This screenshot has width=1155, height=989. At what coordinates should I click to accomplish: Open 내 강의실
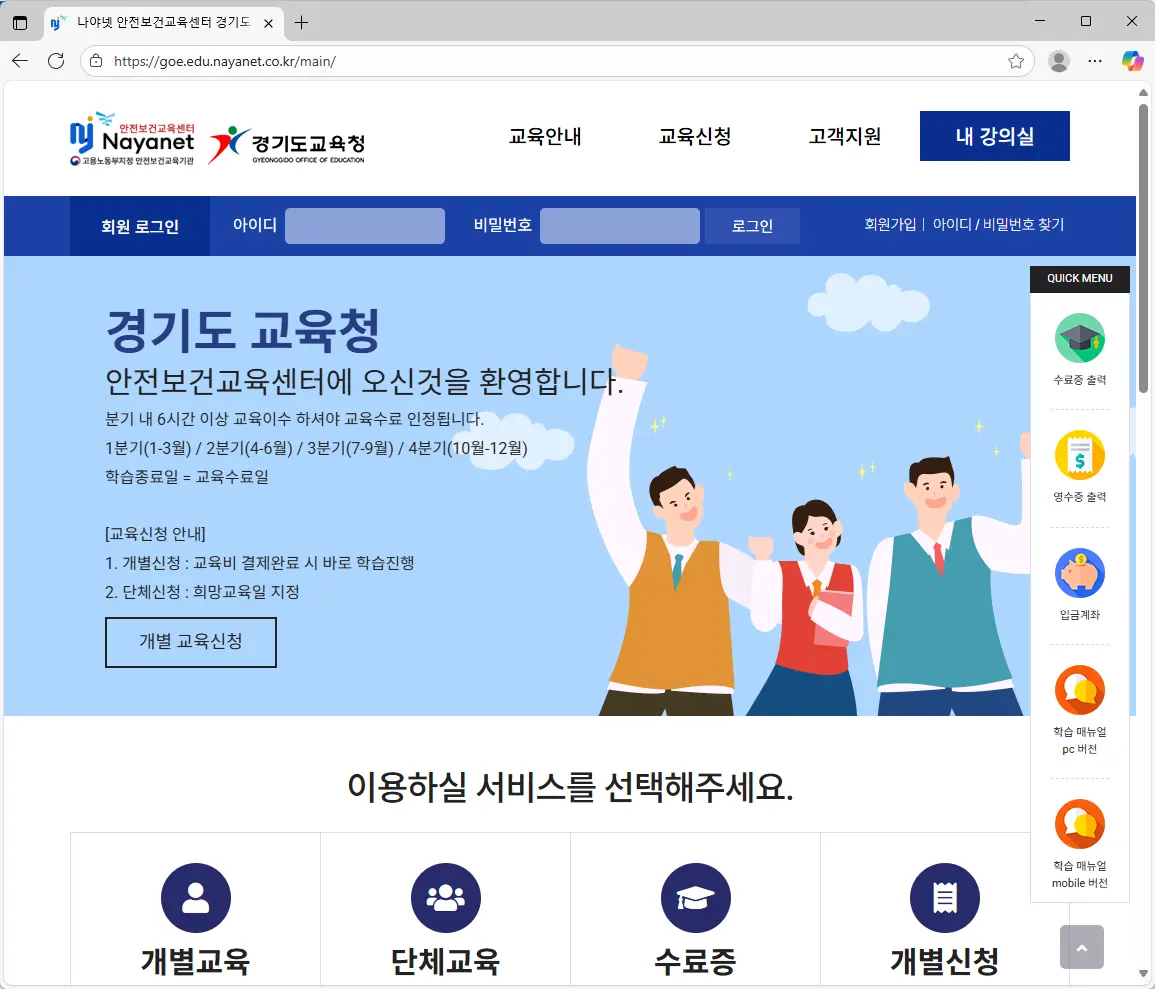(994, 136)
